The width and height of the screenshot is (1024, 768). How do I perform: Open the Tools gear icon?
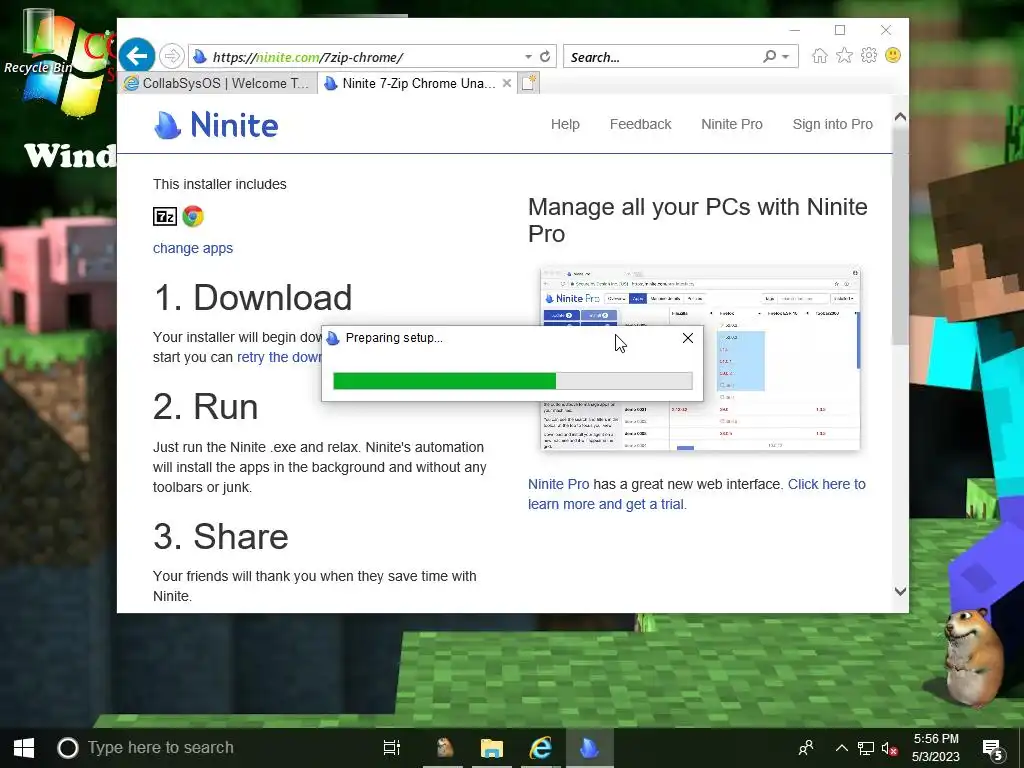[x=869, y=56]
